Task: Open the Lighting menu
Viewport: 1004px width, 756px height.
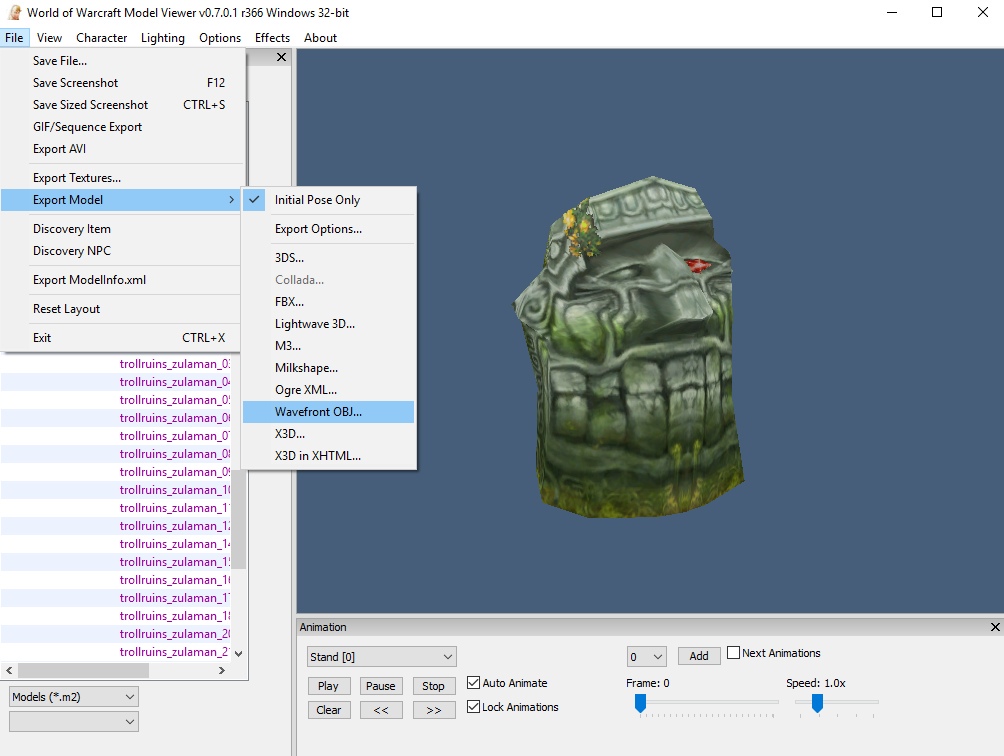Action: coord(163,38)
